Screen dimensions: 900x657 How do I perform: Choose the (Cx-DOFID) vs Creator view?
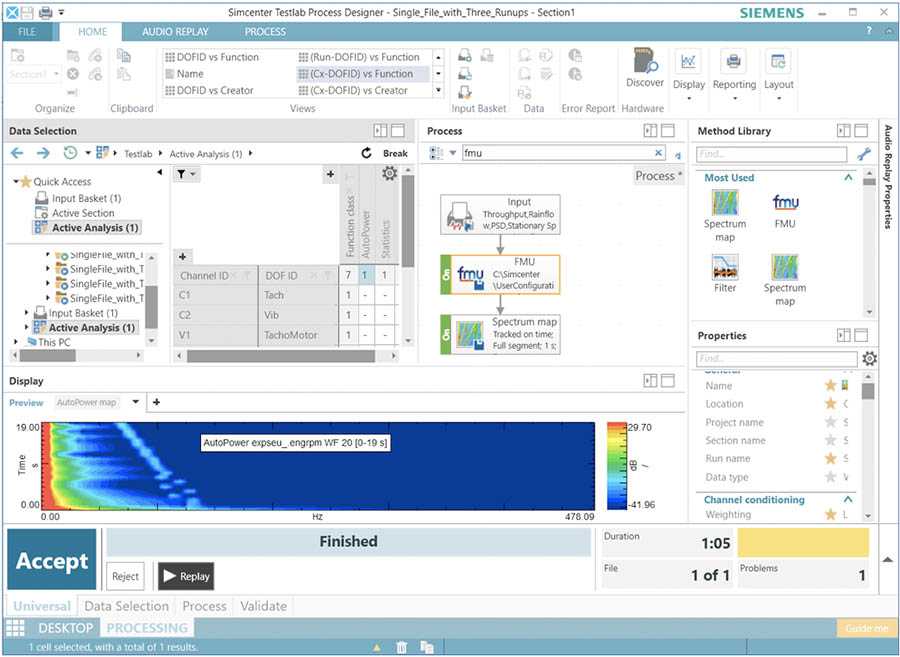[x=353, y=90]
